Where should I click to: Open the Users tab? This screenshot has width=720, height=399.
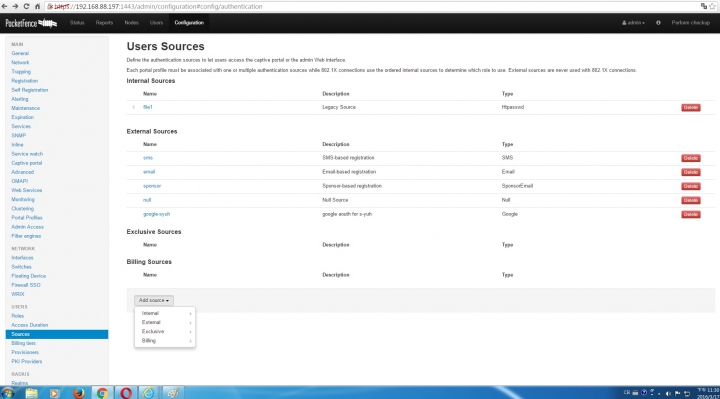156,22
